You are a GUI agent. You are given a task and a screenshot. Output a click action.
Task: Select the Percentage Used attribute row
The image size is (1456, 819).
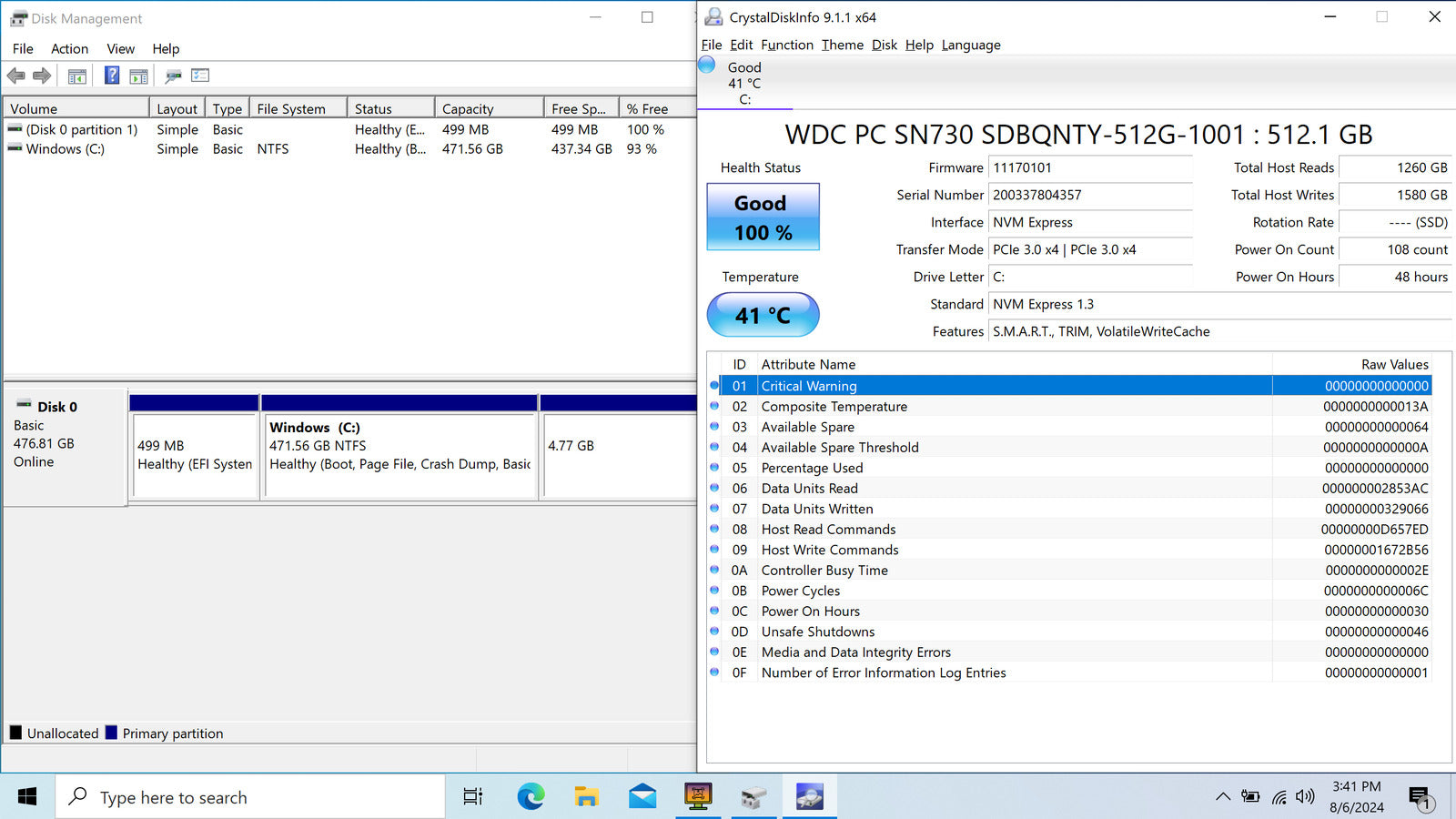pos(1069,468)
